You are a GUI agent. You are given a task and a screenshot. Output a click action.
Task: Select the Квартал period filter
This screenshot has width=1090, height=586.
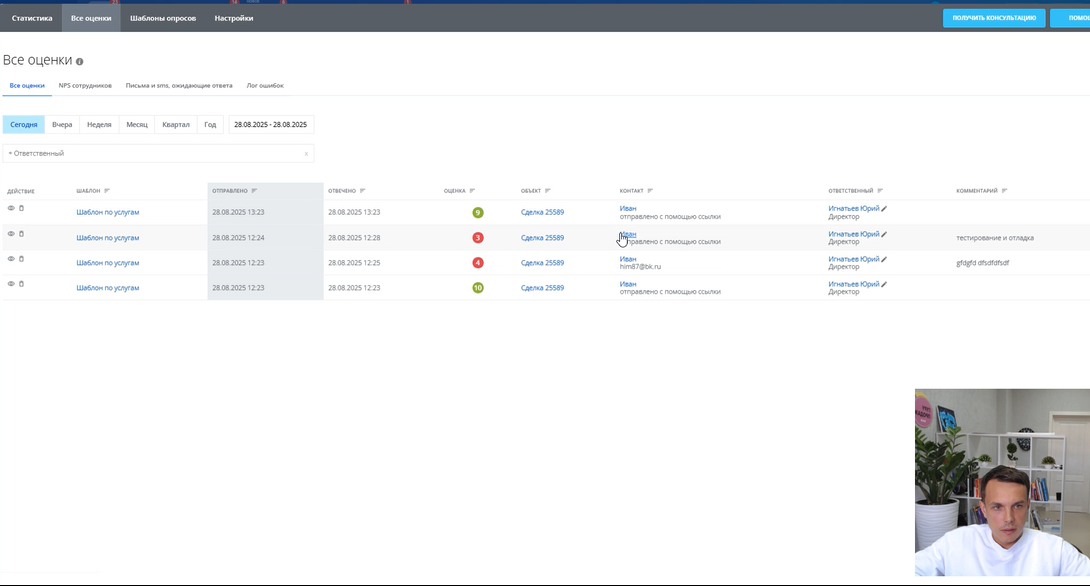176,124
